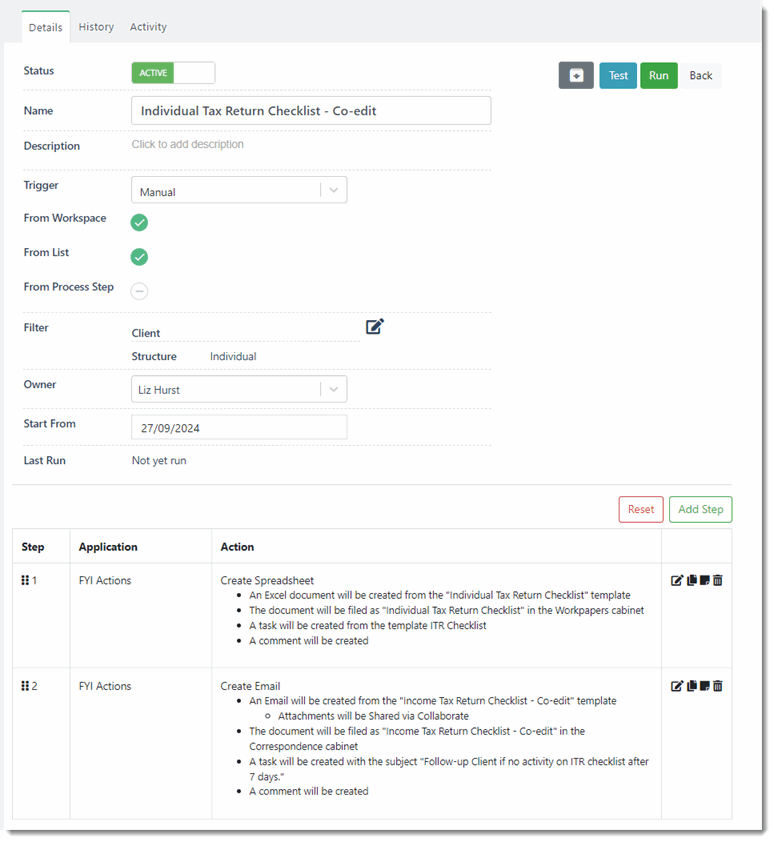Edit step 1 Create Spreadsheet
The image size is (774, 842).
click(x=677, y=580)
